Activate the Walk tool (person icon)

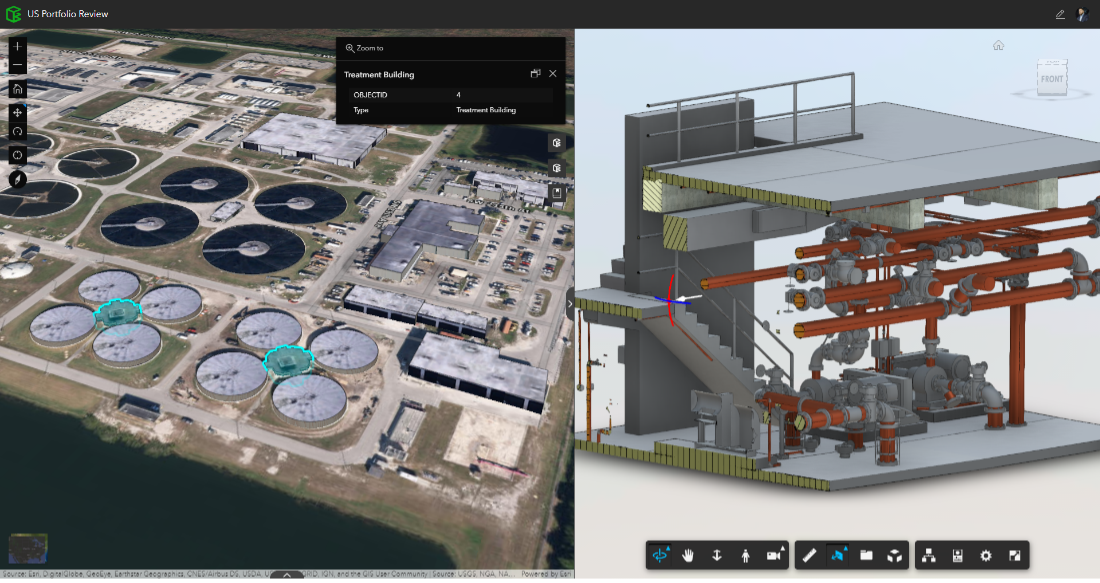coord(746,554)
